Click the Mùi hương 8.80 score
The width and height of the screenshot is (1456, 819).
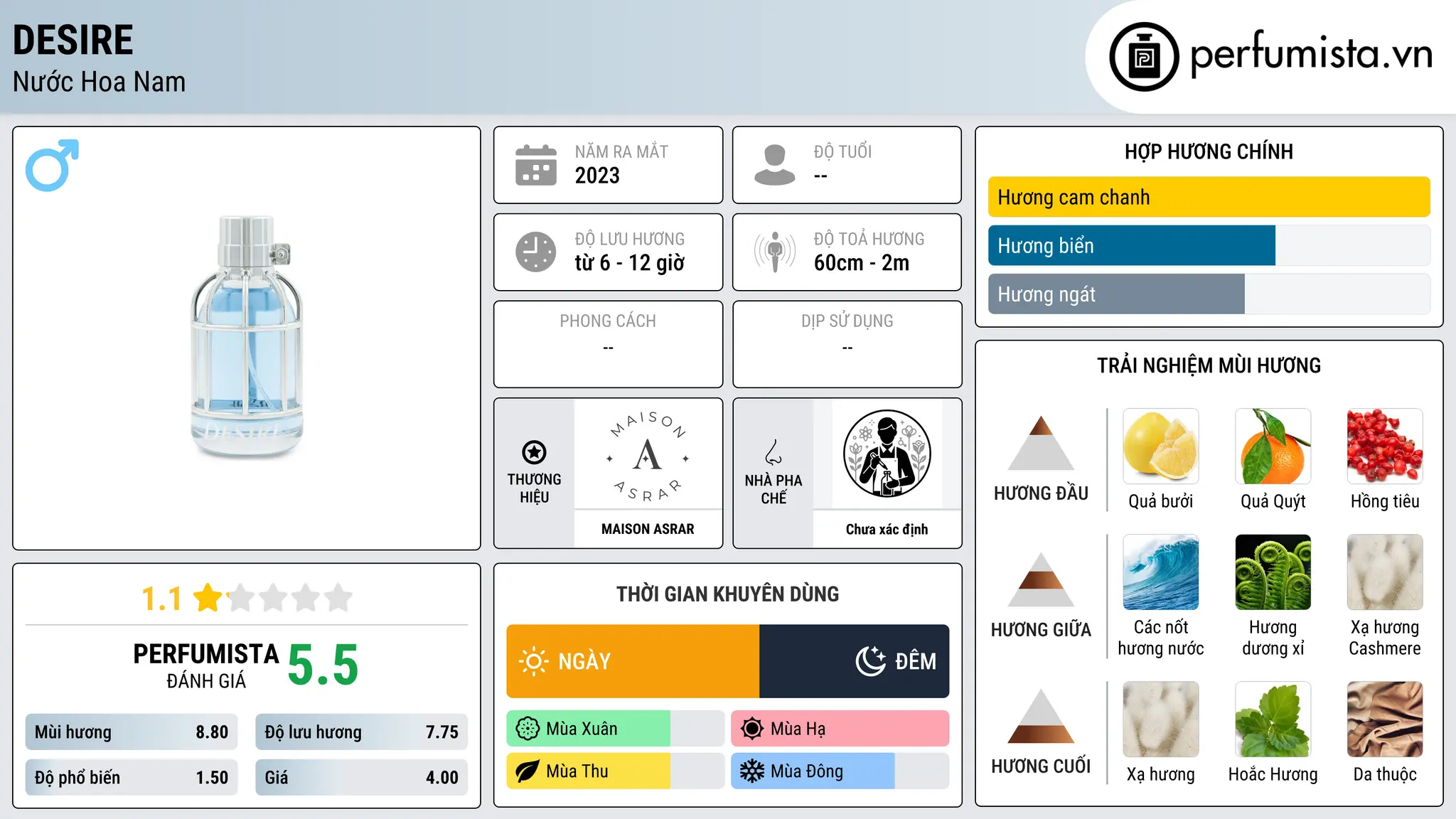pyautogui.click(x=132, y=732)
